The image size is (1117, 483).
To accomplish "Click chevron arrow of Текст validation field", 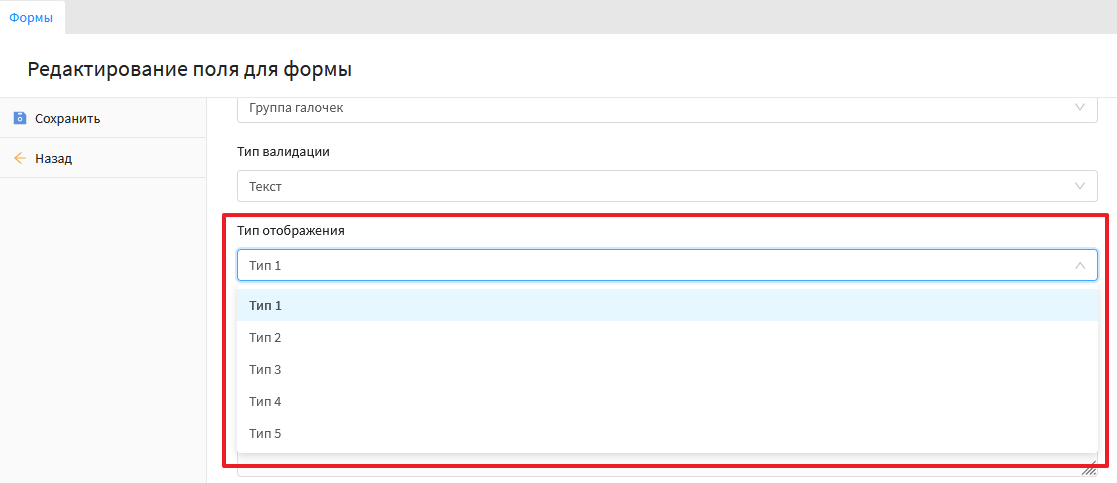I will tap(1079, 186).
